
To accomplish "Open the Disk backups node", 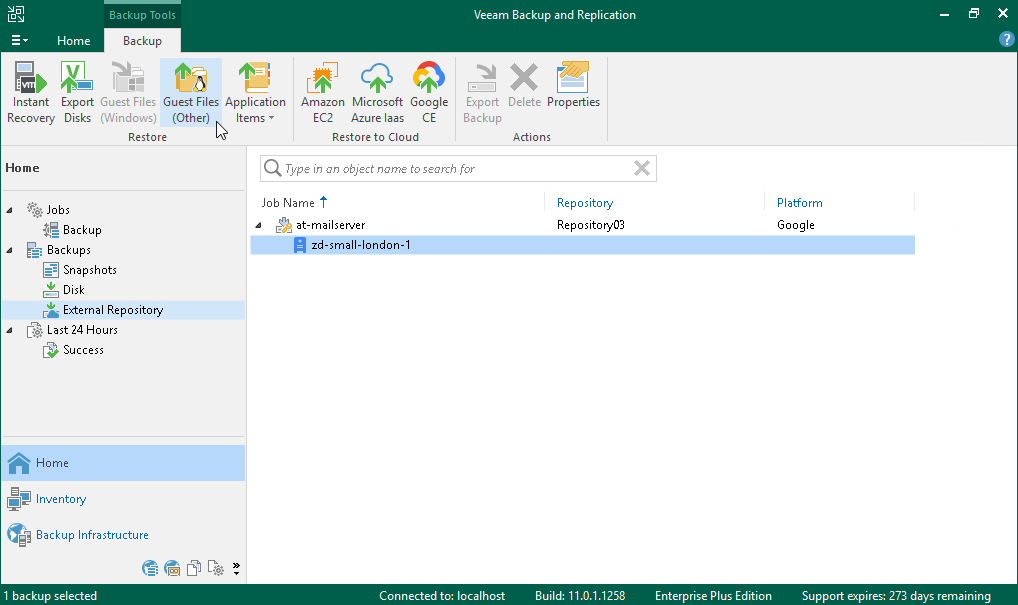I will tap(73, 290).
